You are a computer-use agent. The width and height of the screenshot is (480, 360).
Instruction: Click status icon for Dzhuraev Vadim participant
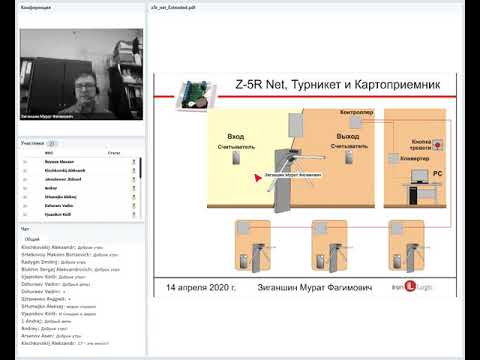coord(134,206)
